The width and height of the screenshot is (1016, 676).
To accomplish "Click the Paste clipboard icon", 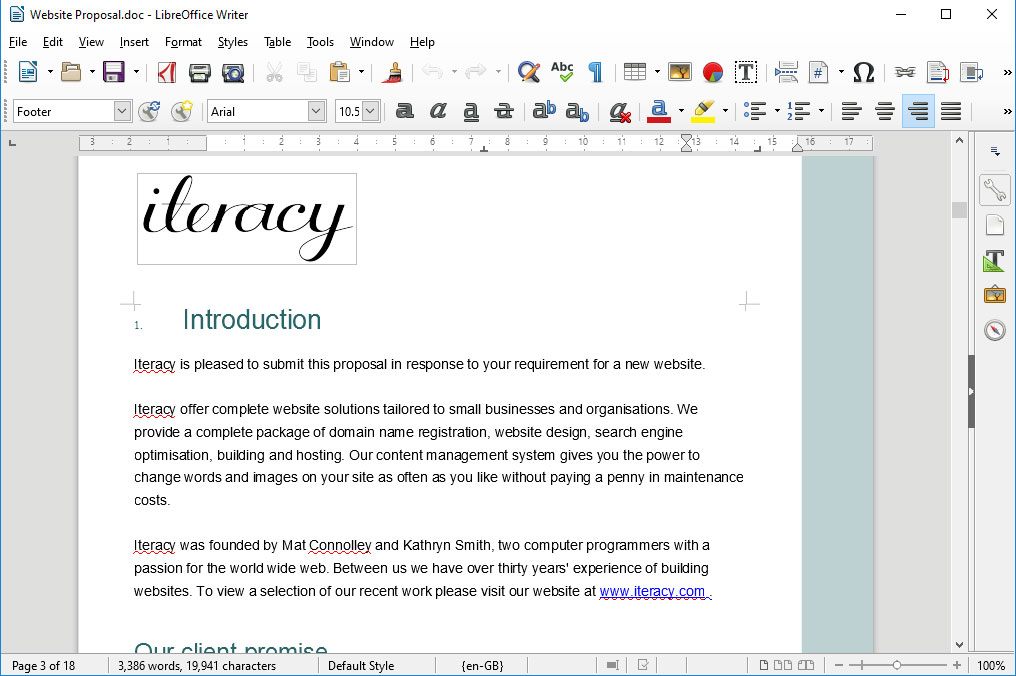I will 340,71.
